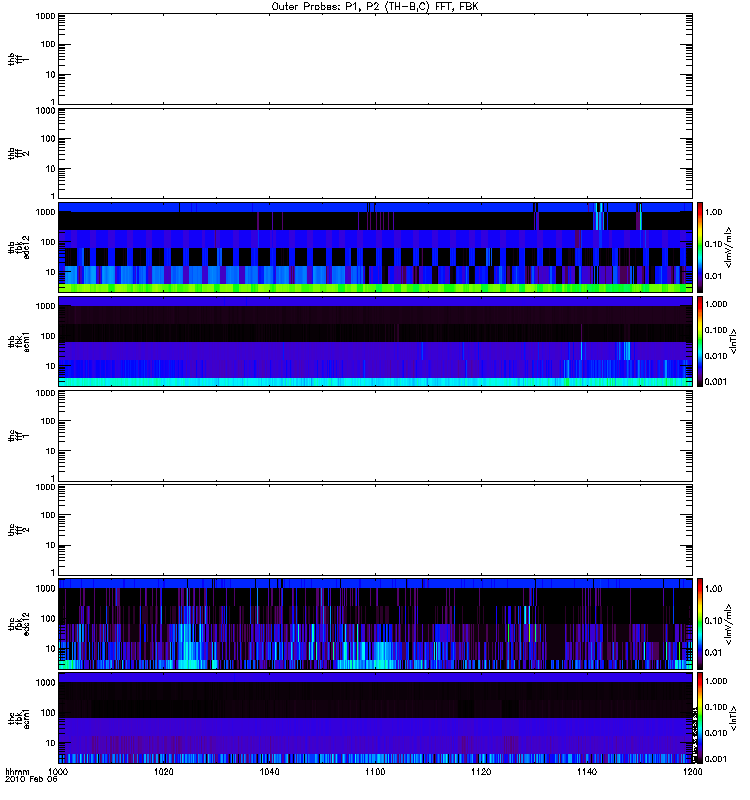
Task: Click the 1200 time tick label
Action: [x=692, y=771]
